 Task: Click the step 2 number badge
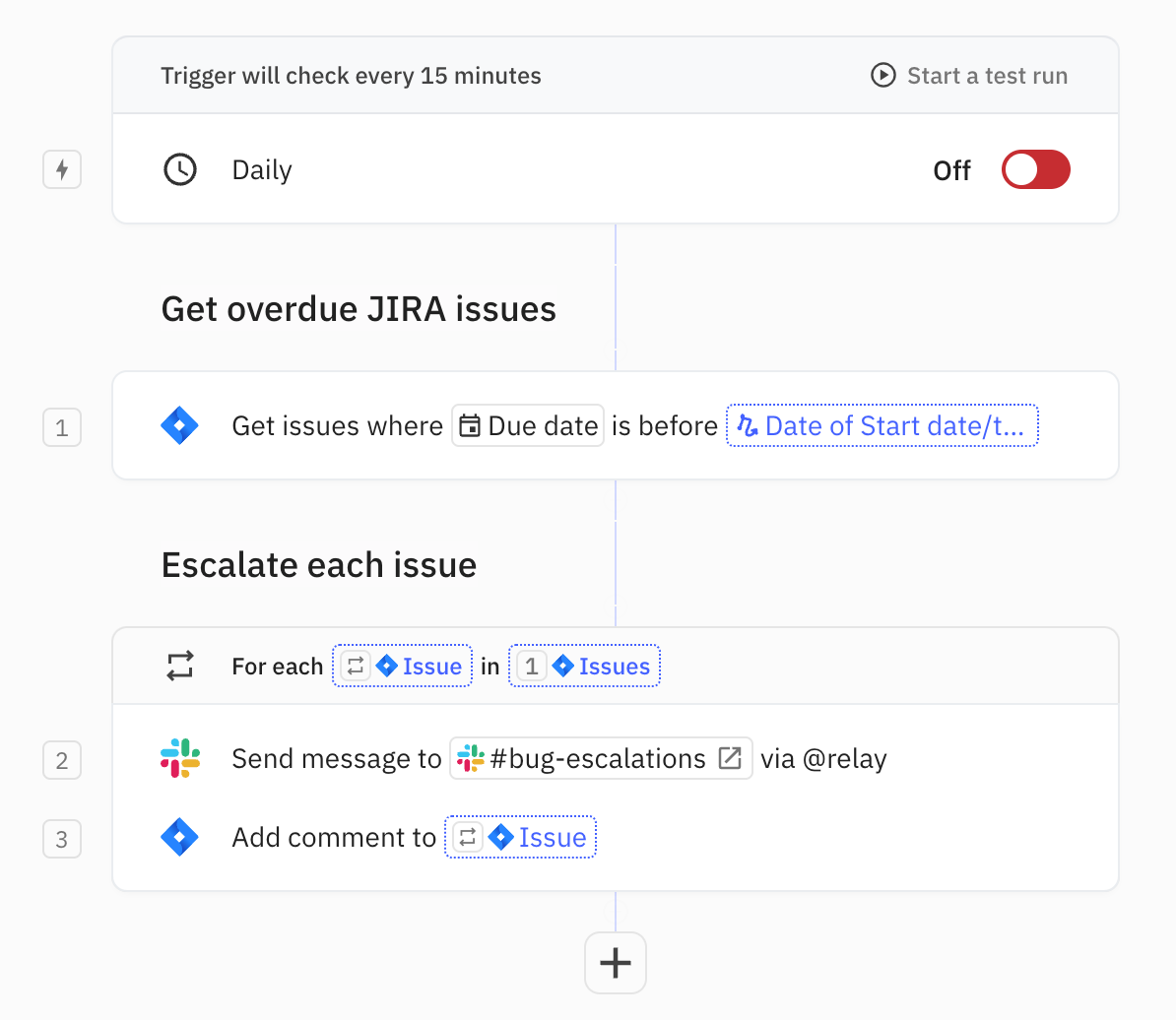point(61,761)
